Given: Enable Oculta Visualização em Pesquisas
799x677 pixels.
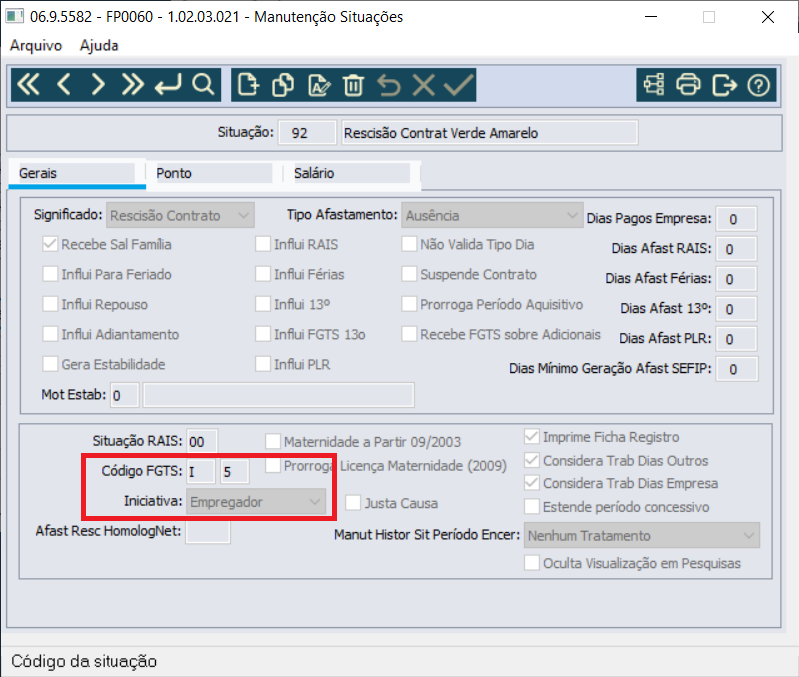Looking at the screenshot, I should point(532,563).
